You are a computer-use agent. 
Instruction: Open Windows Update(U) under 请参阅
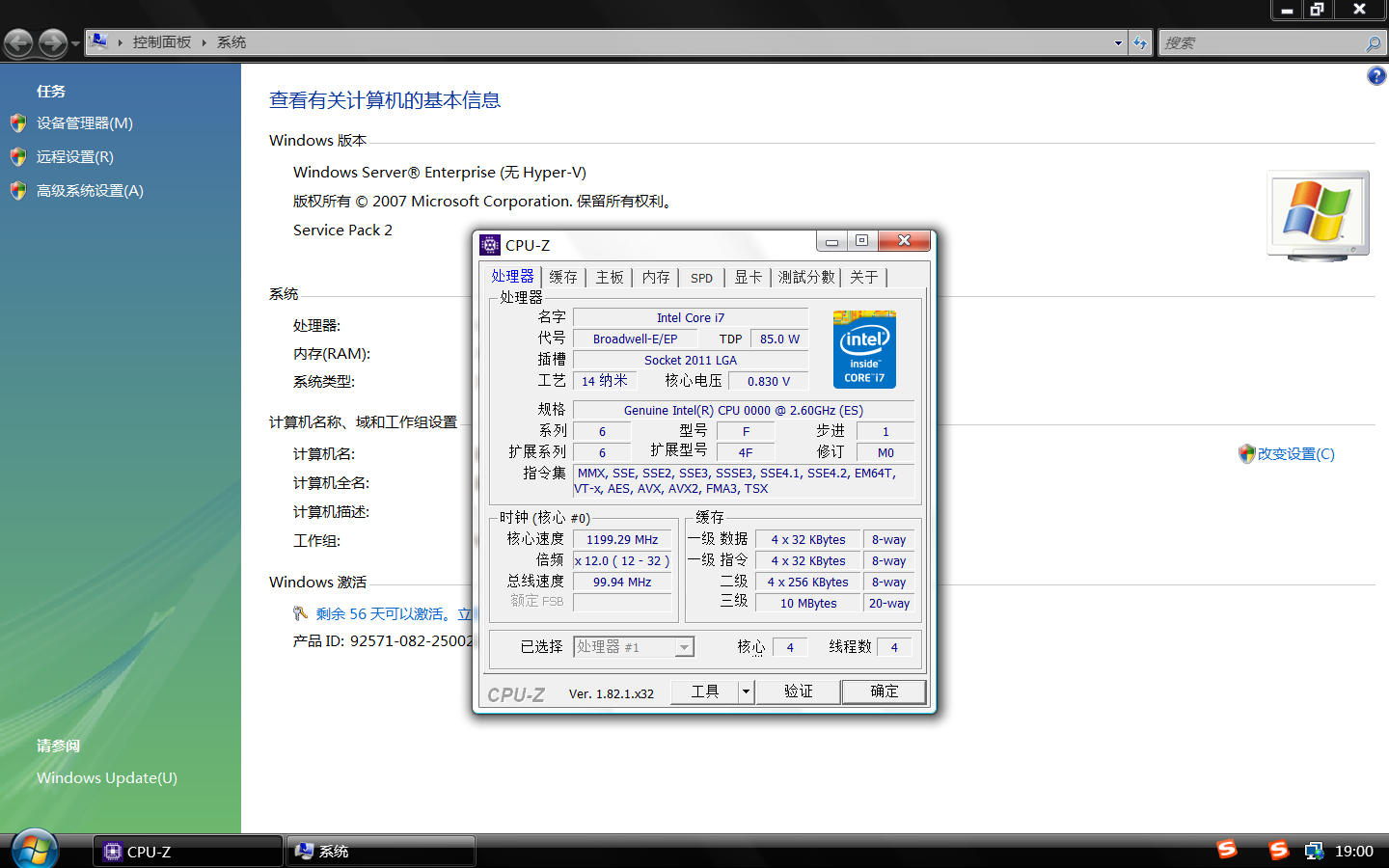click(x=107, y=778)
